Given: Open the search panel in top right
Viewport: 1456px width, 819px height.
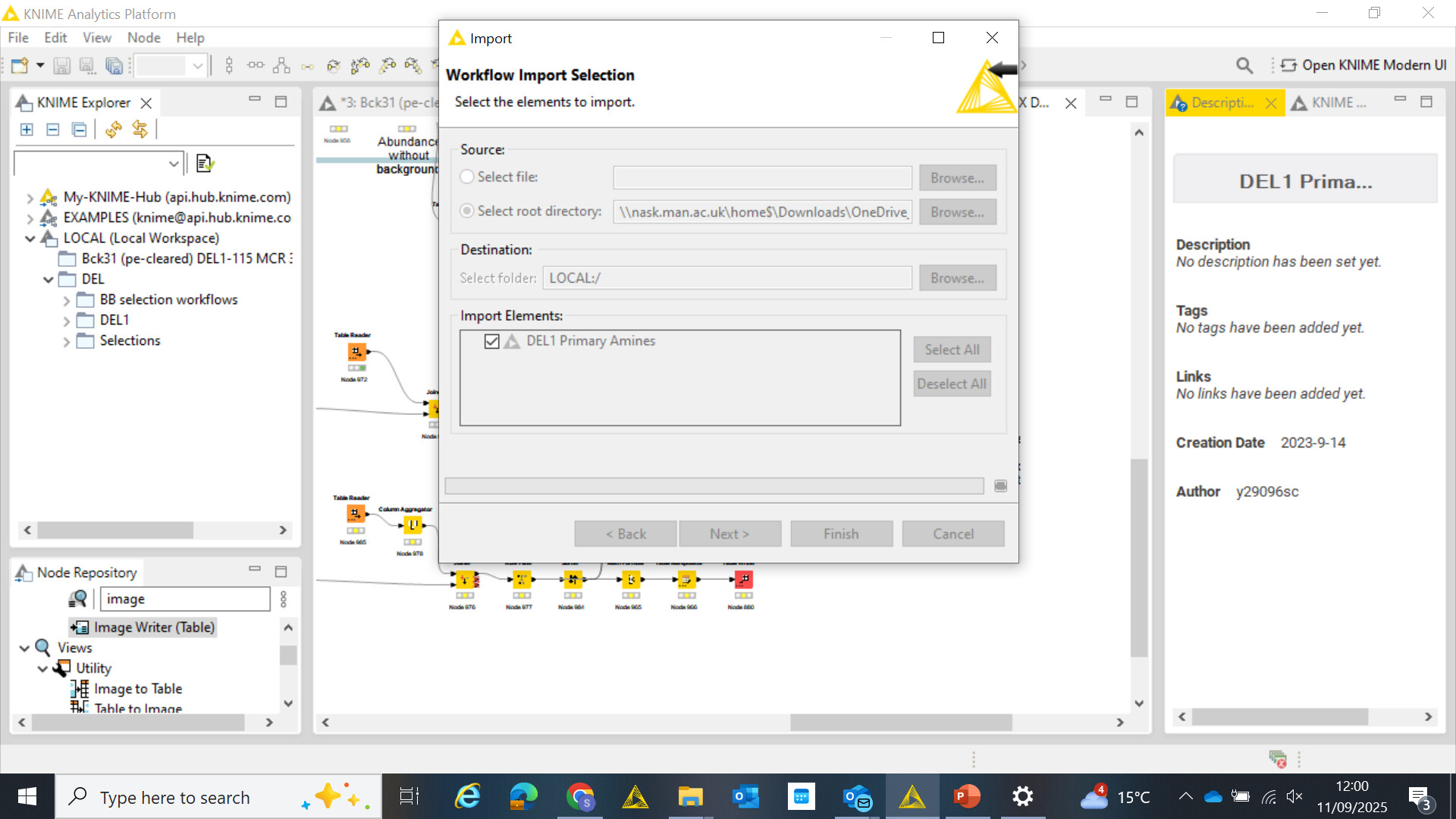Looking at the screenshot, I should (x=1244, y=65).
